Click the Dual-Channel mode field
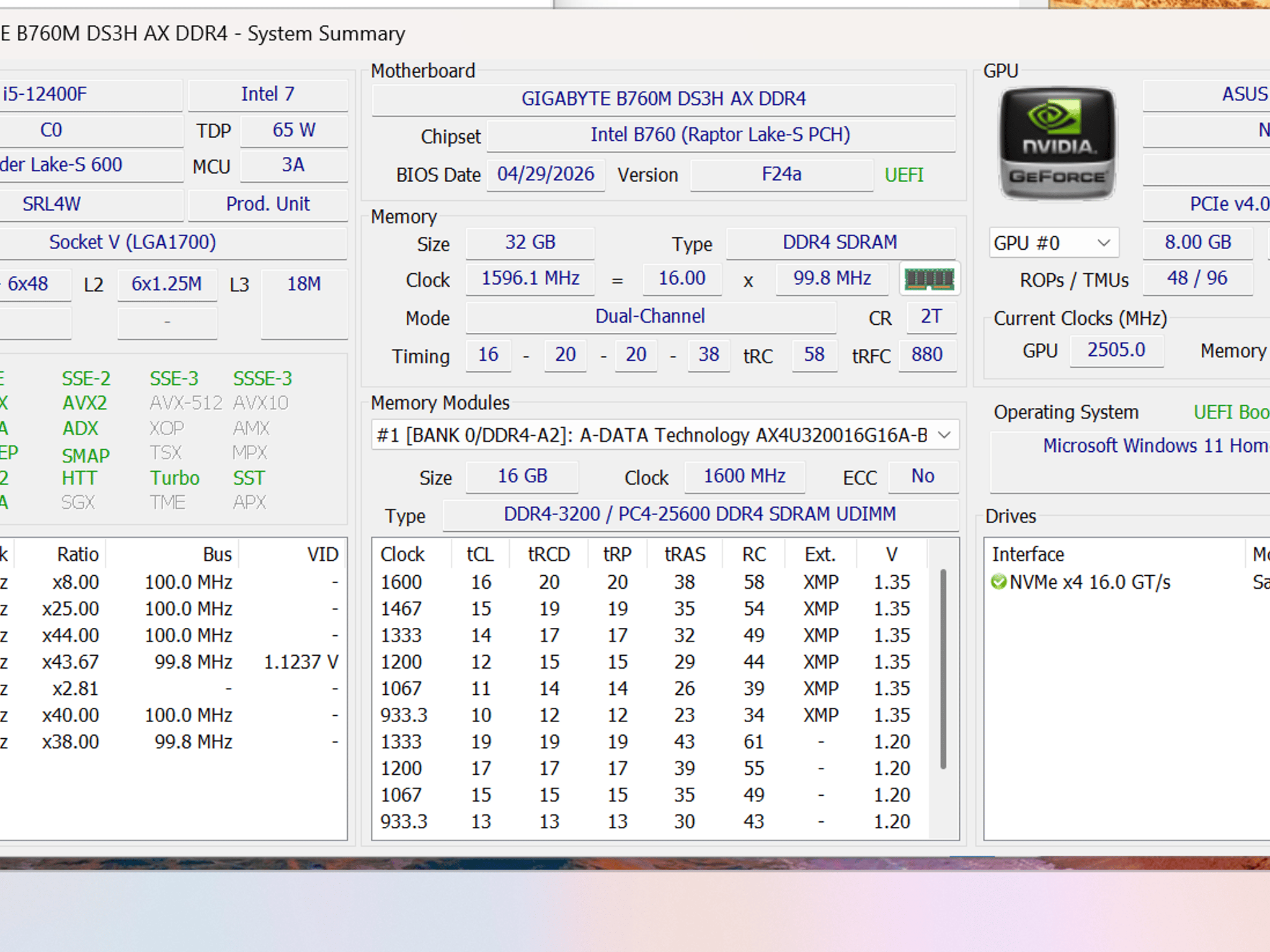 (x=651, y=317)
